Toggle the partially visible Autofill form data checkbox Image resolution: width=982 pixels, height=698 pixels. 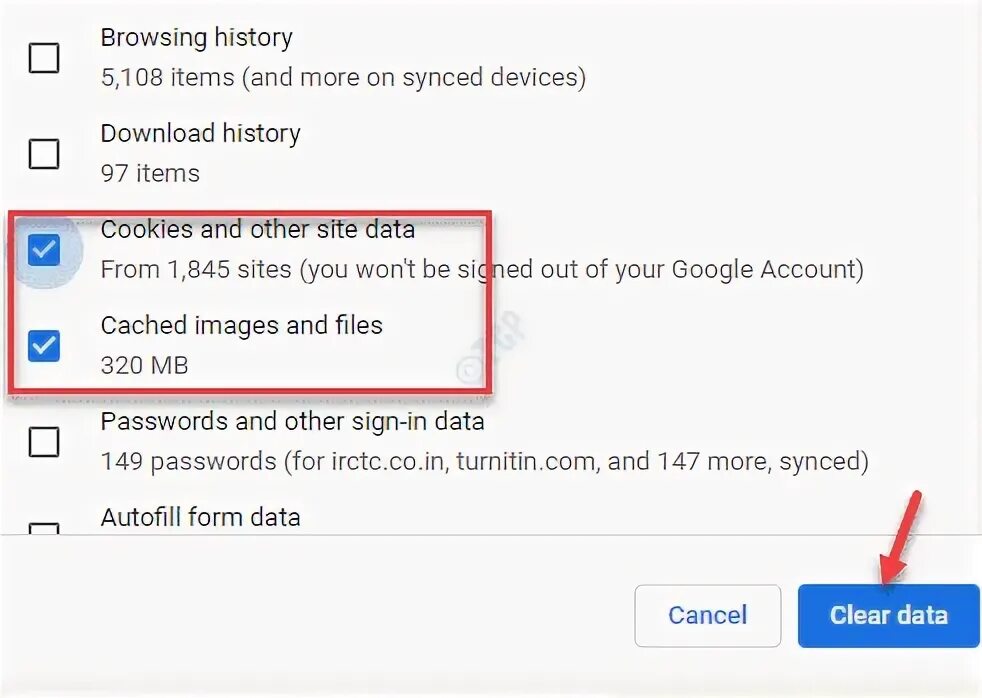pos(44,528)
